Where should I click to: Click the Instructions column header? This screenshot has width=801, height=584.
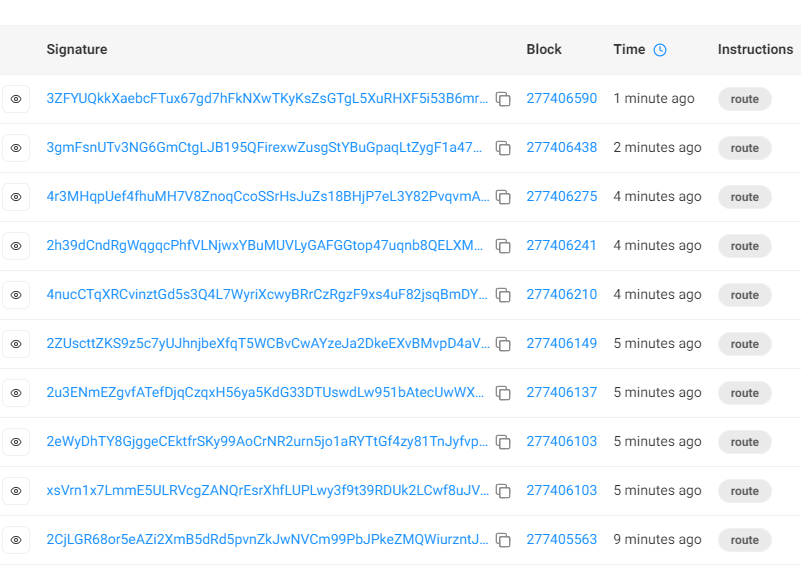point(755,50)
